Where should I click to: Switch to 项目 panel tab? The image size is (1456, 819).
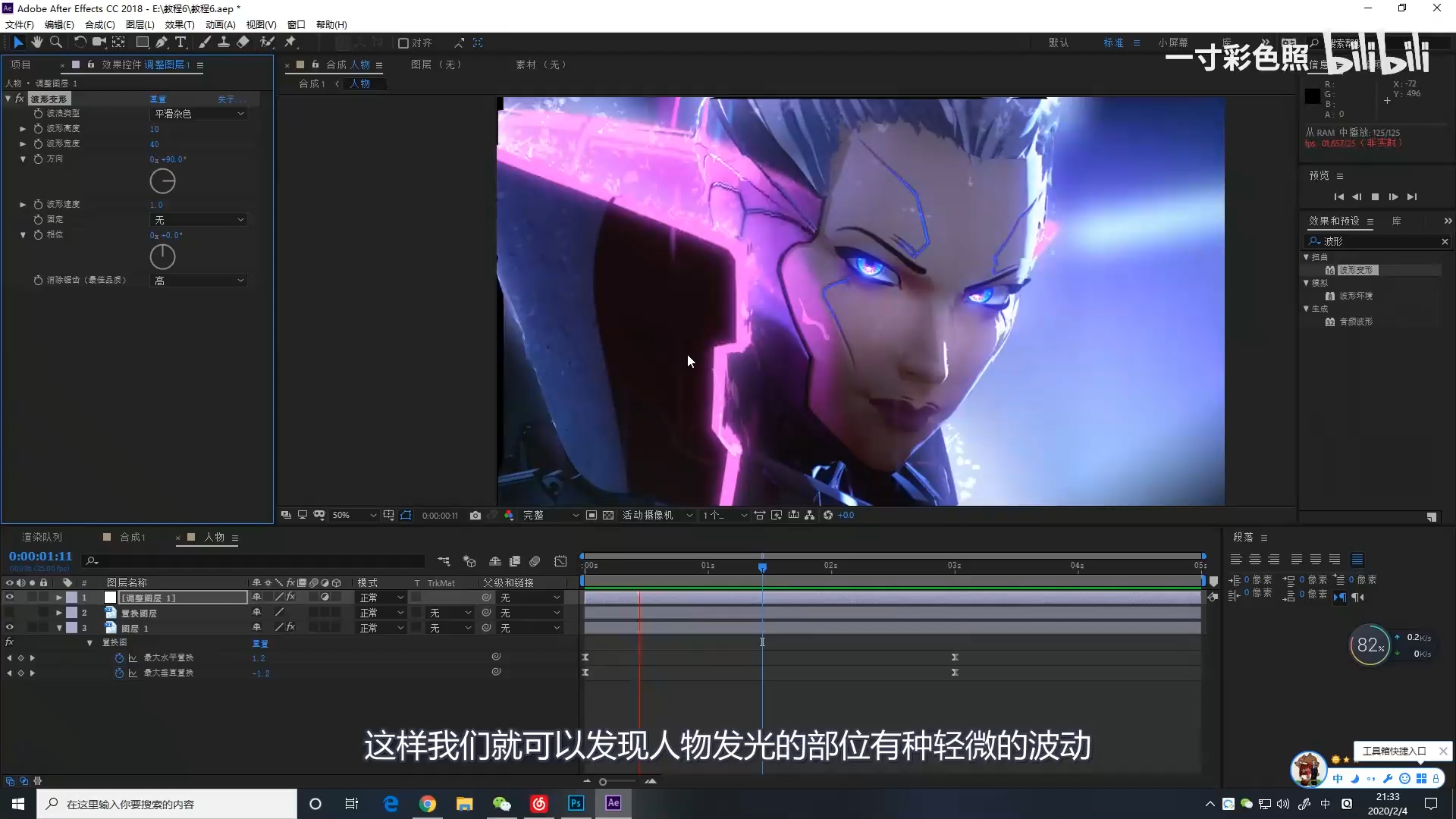[21, 64]
